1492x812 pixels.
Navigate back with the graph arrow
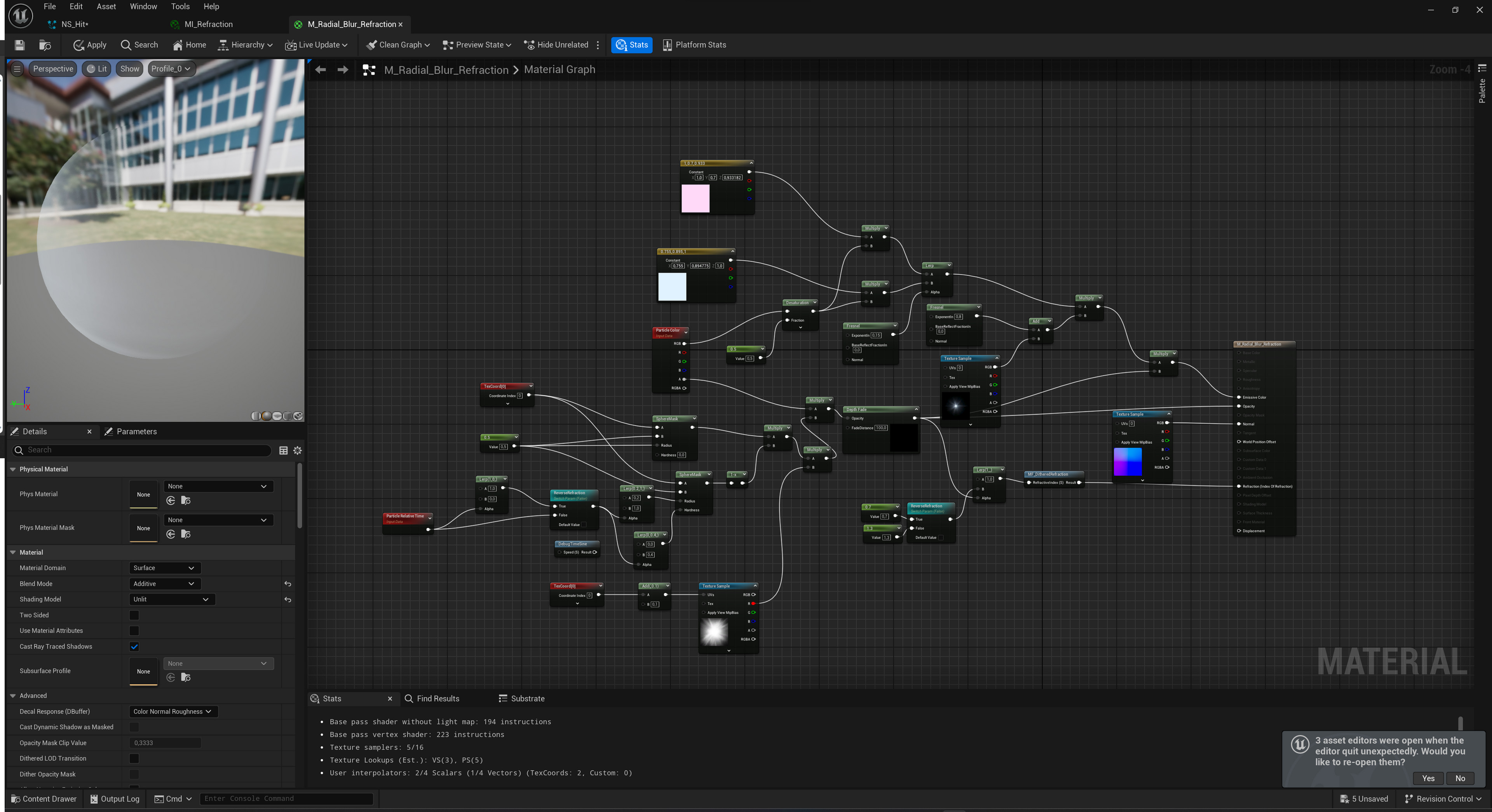coord(320,70)
